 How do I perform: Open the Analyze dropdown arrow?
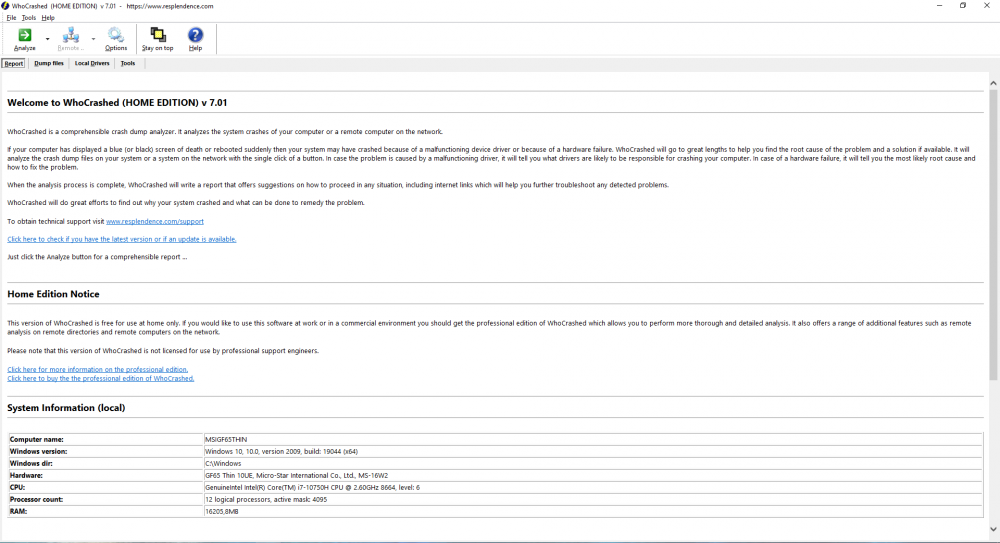(x=47, y=40)
